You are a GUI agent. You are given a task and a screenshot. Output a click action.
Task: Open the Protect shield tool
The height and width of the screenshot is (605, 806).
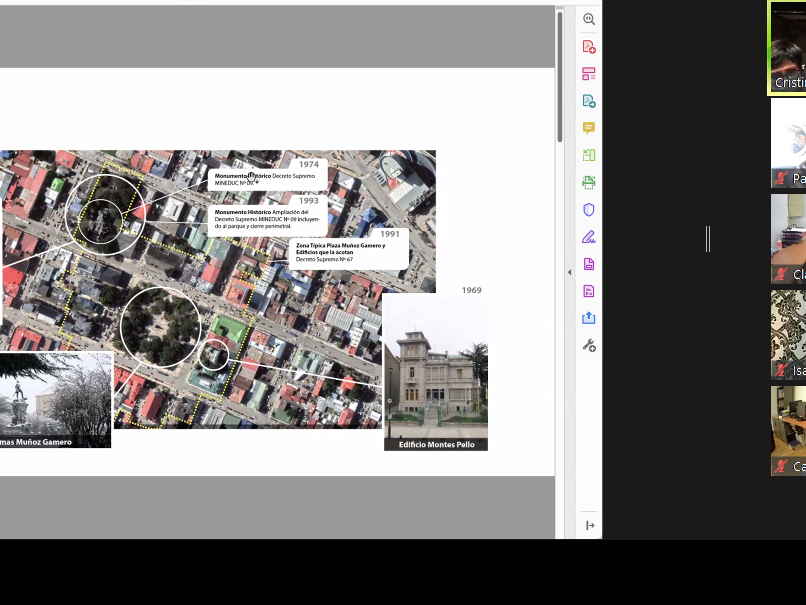click(589, 209)
